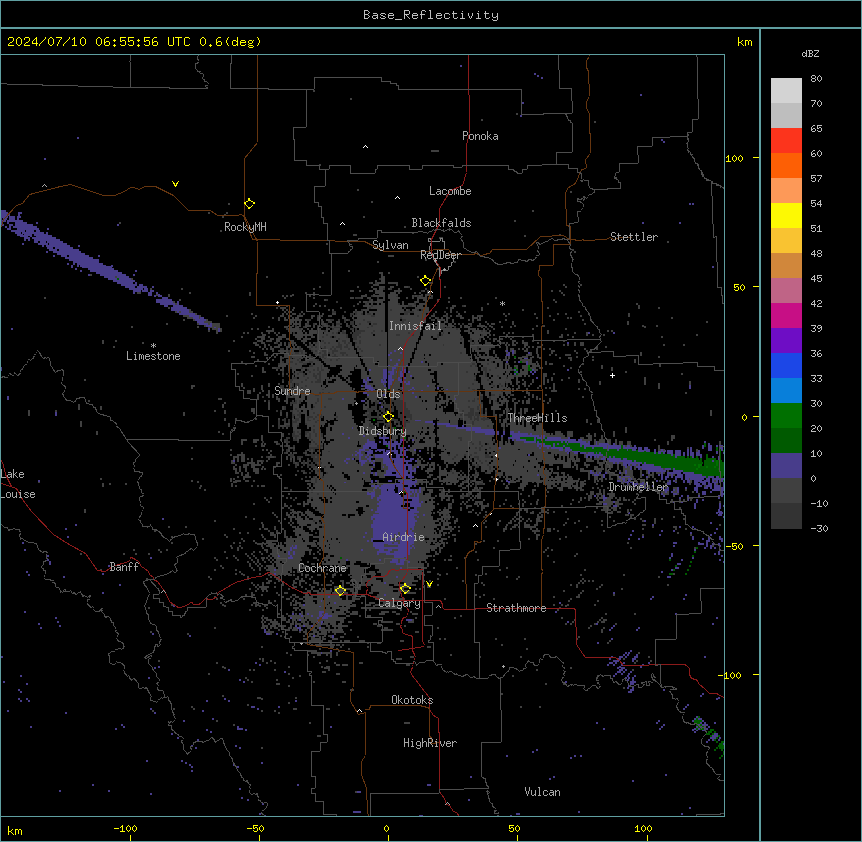The width and height of the screenshot is (862, 842).
Task: Click the -100 tick on the bottom axis
Action: pyautogui.click(x=125, y=828)
